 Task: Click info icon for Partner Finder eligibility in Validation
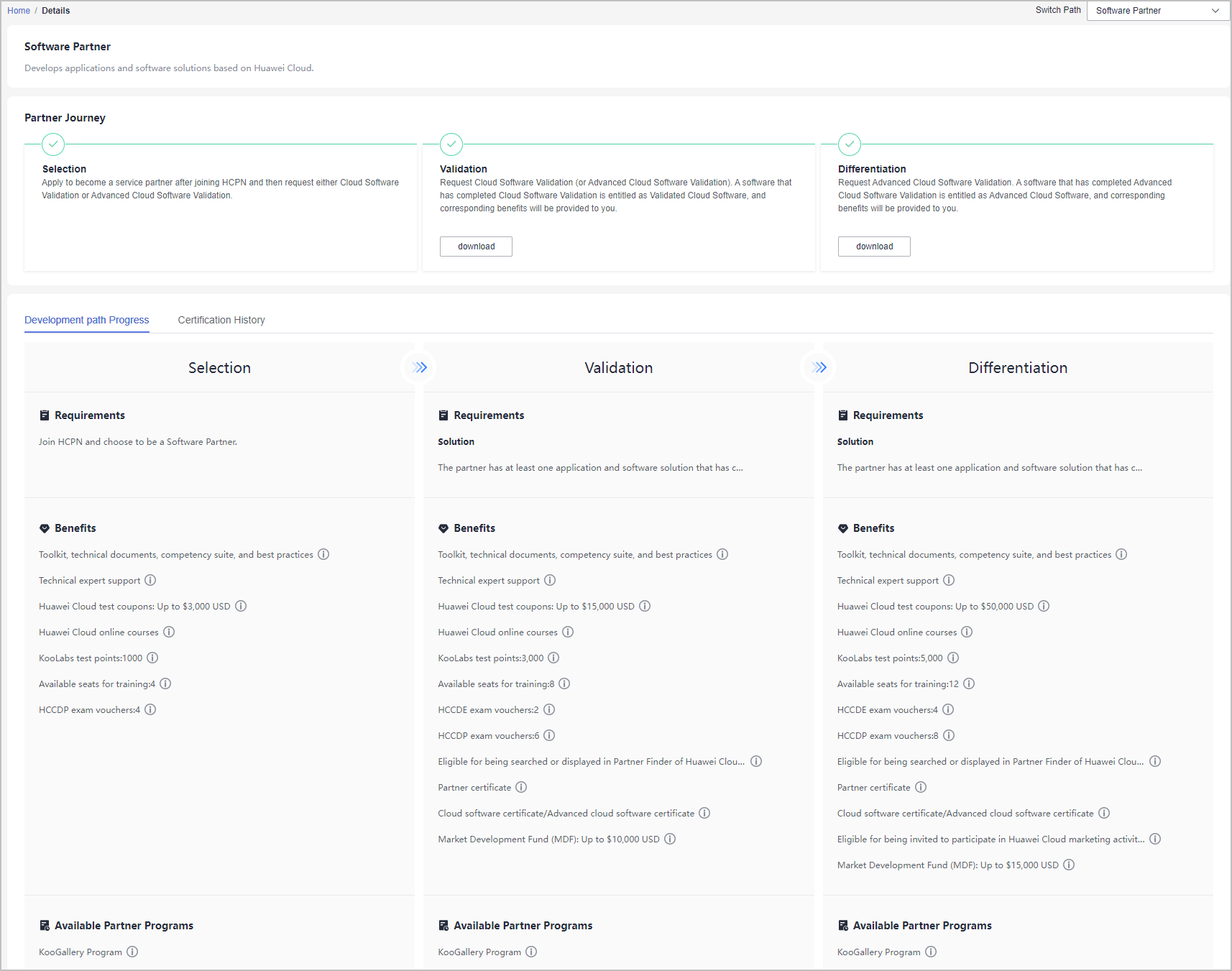756,761
